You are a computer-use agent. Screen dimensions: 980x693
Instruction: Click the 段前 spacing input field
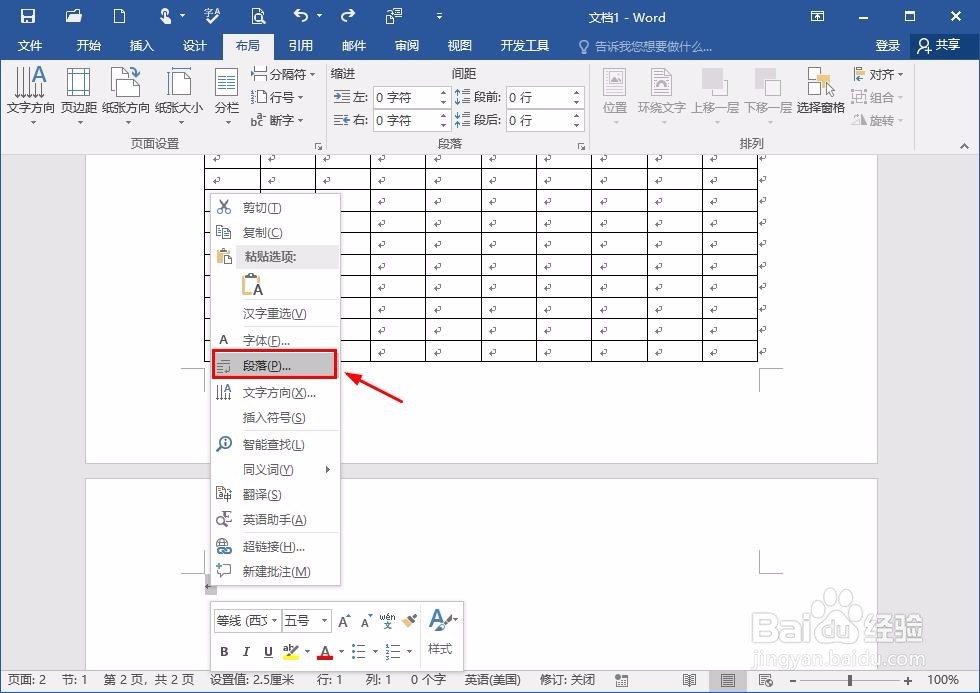(x=541, y=97)
